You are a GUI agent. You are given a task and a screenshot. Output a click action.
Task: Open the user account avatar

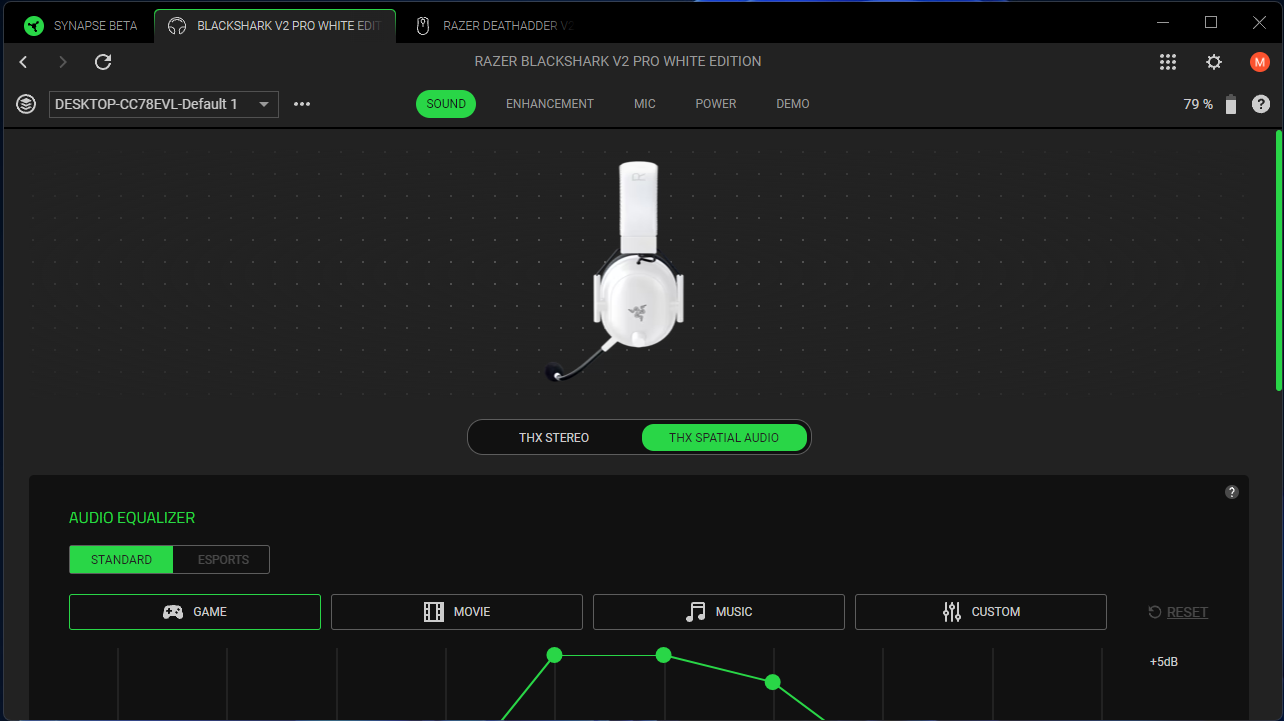(x=1260, y=62)
